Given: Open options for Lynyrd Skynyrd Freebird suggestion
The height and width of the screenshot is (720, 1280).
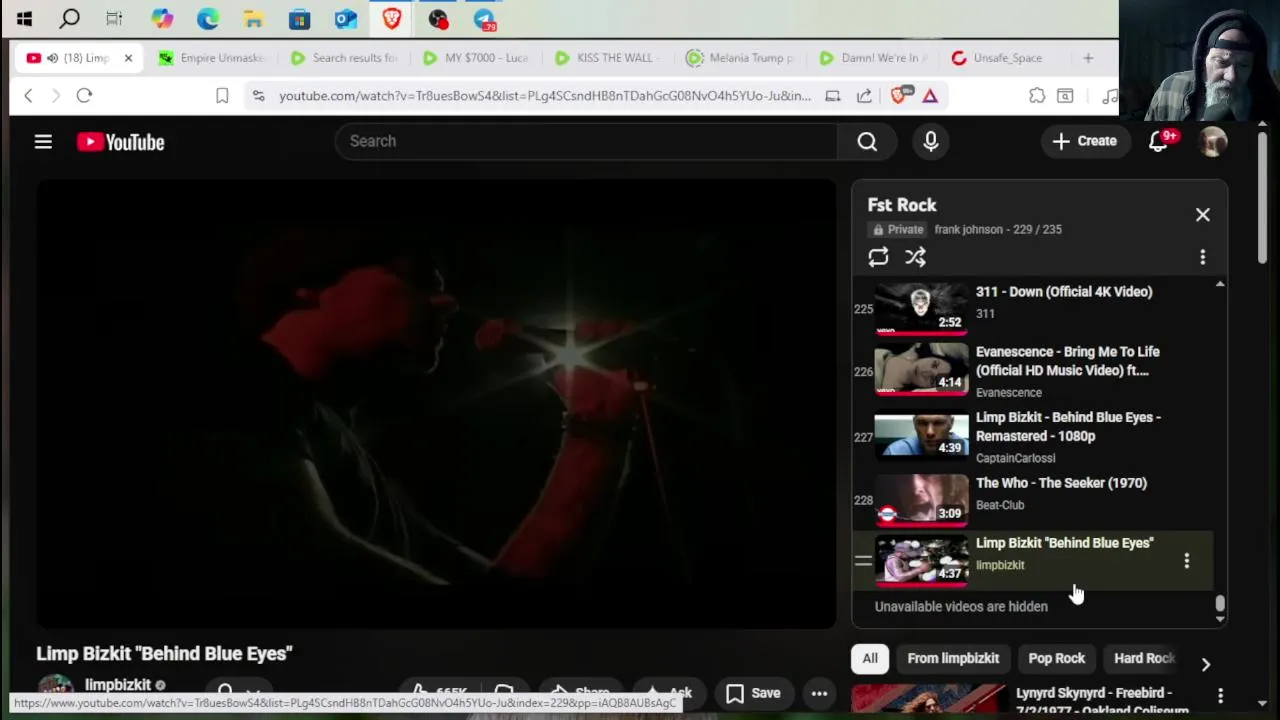Looking at the screenshot, I should pos(1220,695).
